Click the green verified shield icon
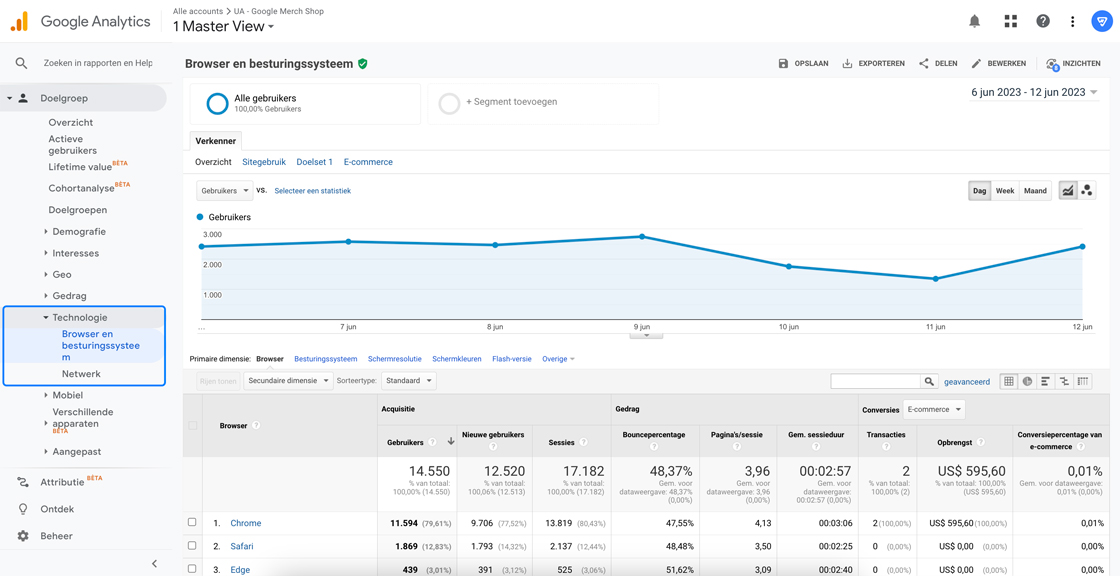The image size is (1120, 576). point(363,64)
